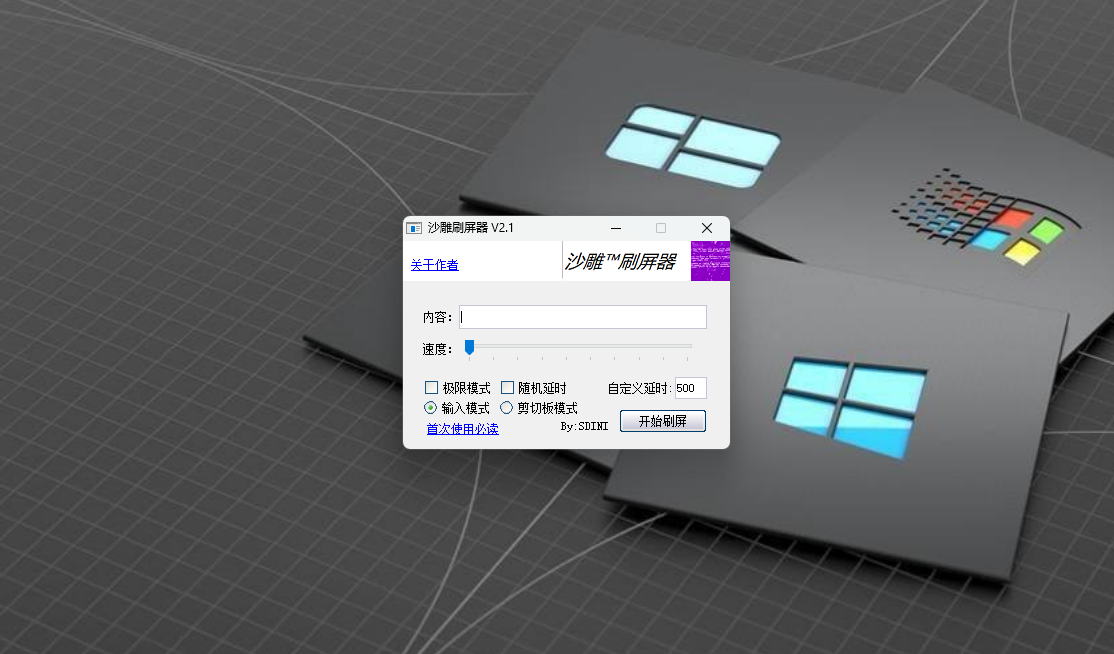
Task: Close the 沙雕刷屏器 V2.1 window
Action: 707,228
